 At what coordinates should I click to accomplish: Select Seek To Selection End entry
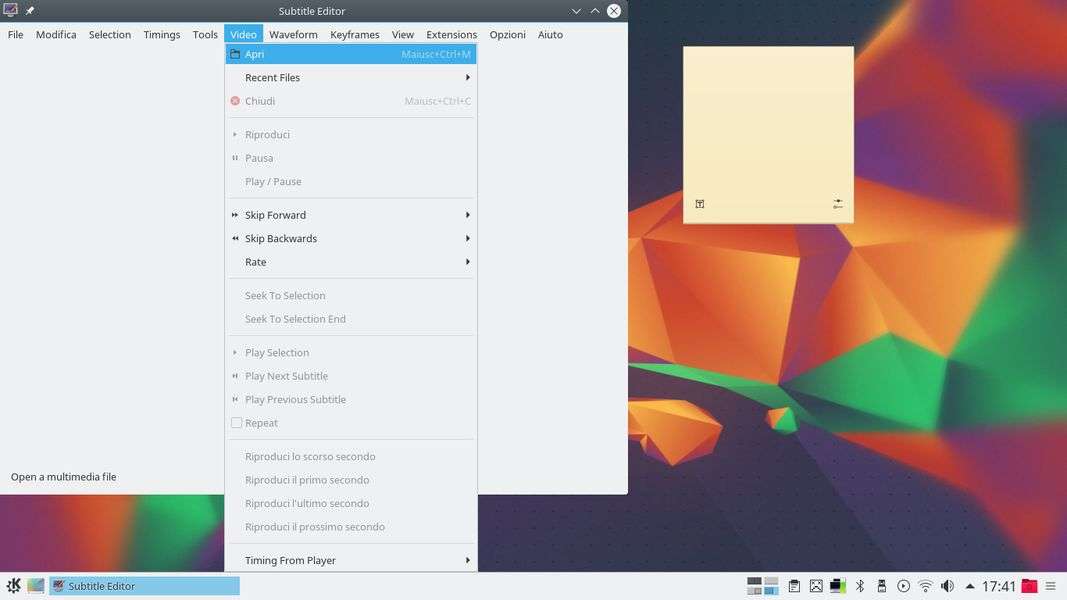click(x=350, y=319)
